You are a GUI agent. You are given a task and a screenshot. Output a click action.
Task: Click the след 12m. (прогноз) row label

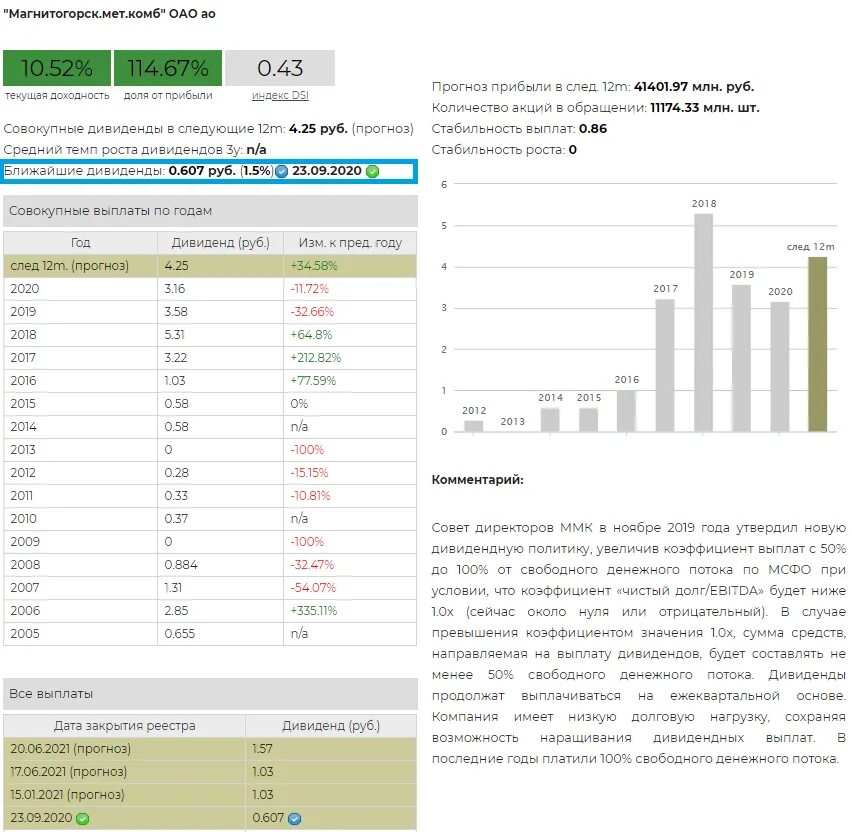(70, 266)
